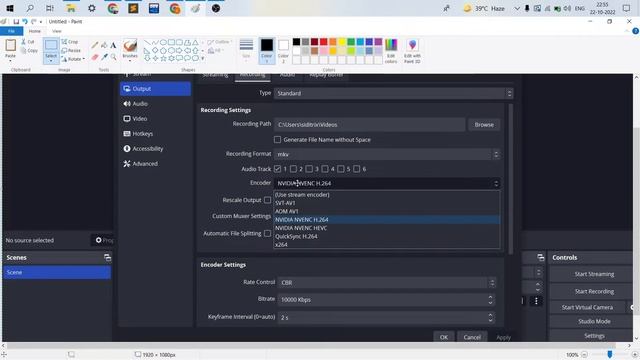
Task: Select Output in settings sidebar
Action: click(155, 89)
